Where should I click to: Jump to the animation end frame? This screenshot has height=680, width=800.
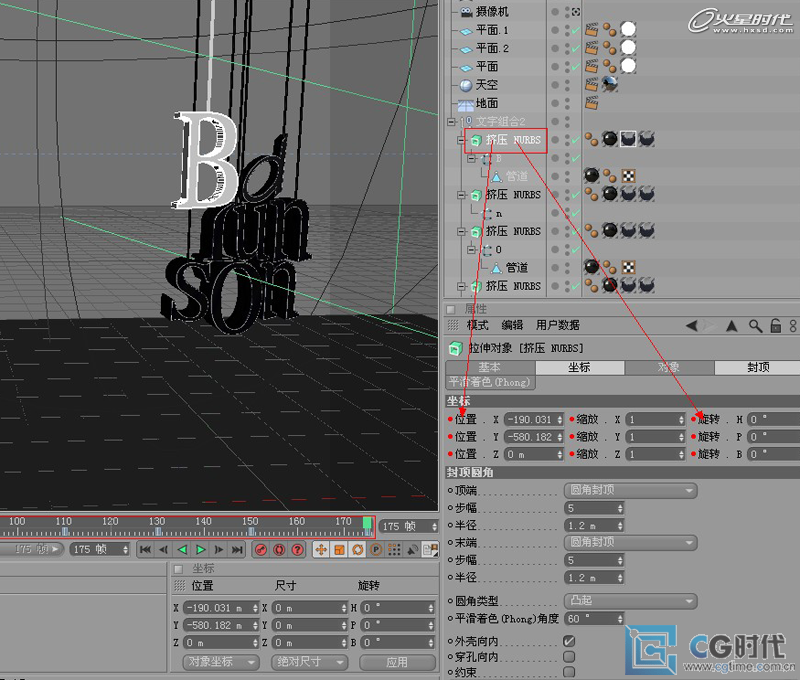click(x=237, y=549)
